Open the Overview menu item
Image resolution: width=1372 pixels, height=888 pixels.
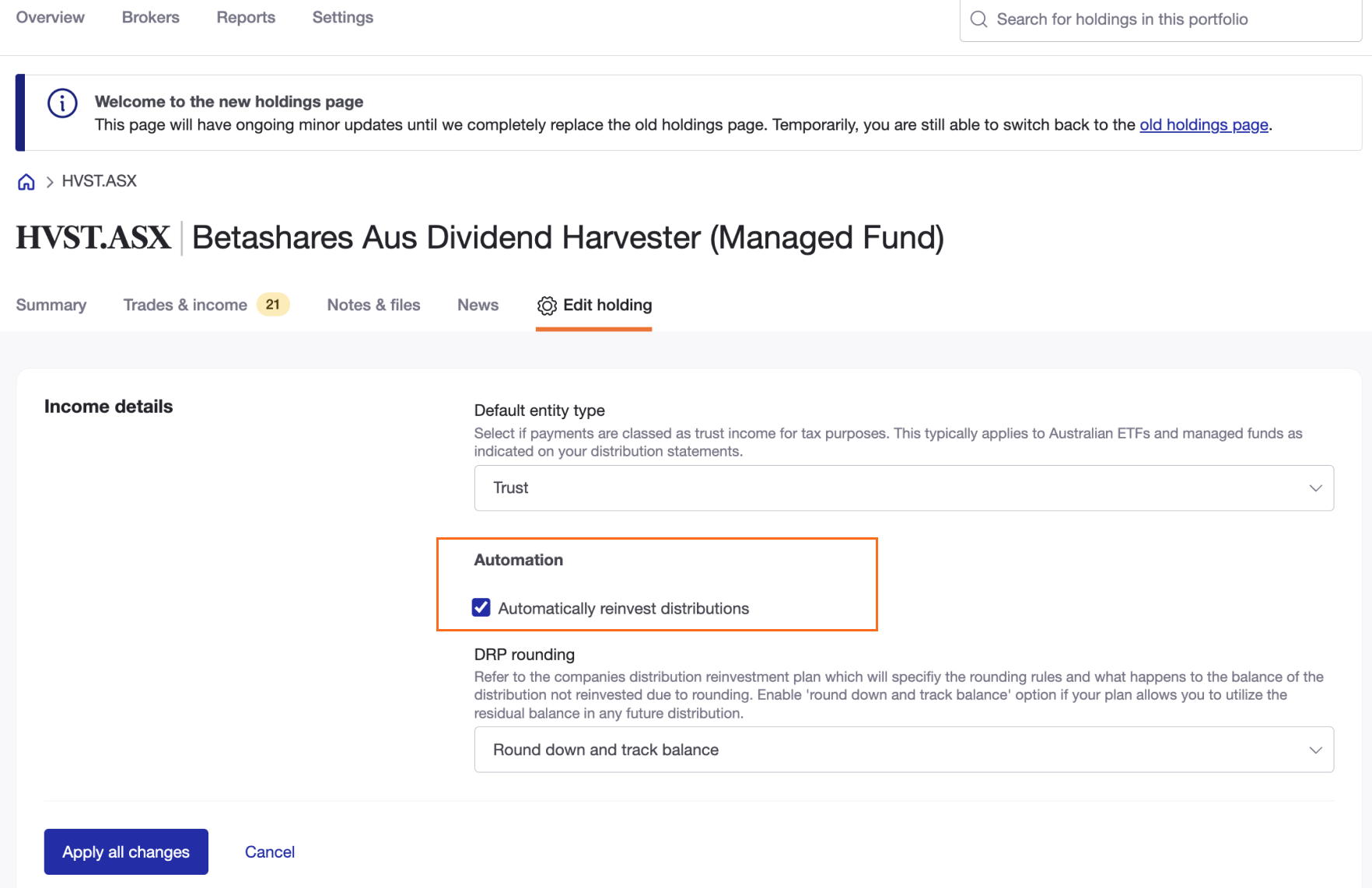point(51,17)
